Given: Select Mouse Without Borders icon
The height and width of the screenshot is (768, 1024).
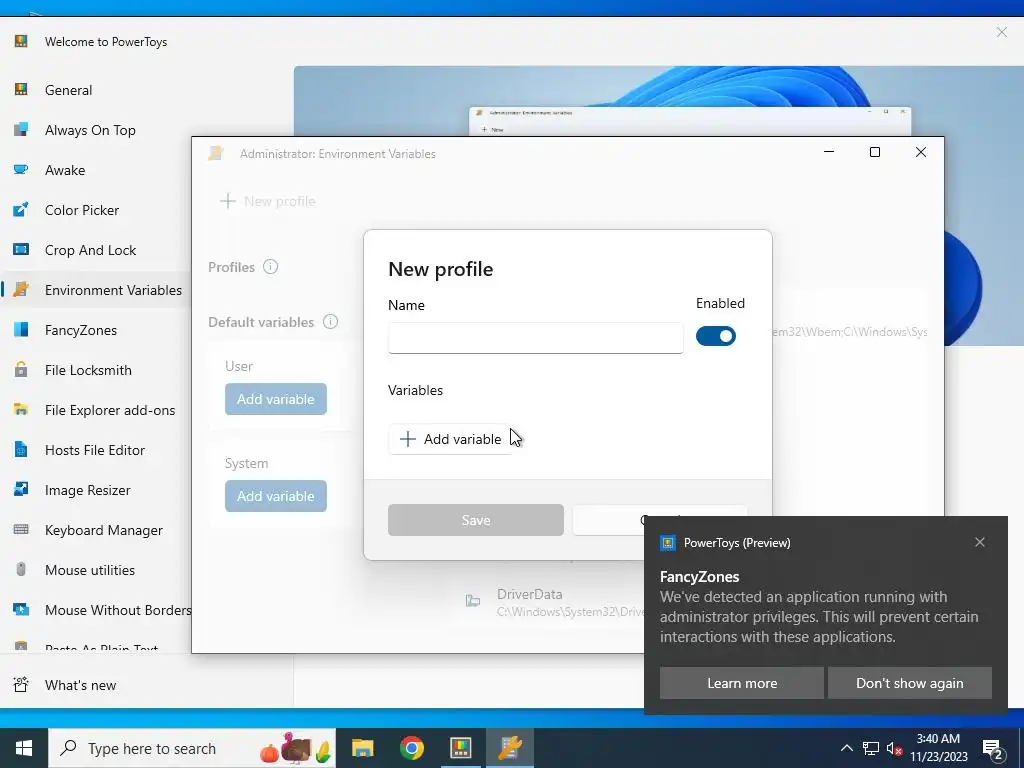Looking at the screenshot, I should tap(21, 609).
